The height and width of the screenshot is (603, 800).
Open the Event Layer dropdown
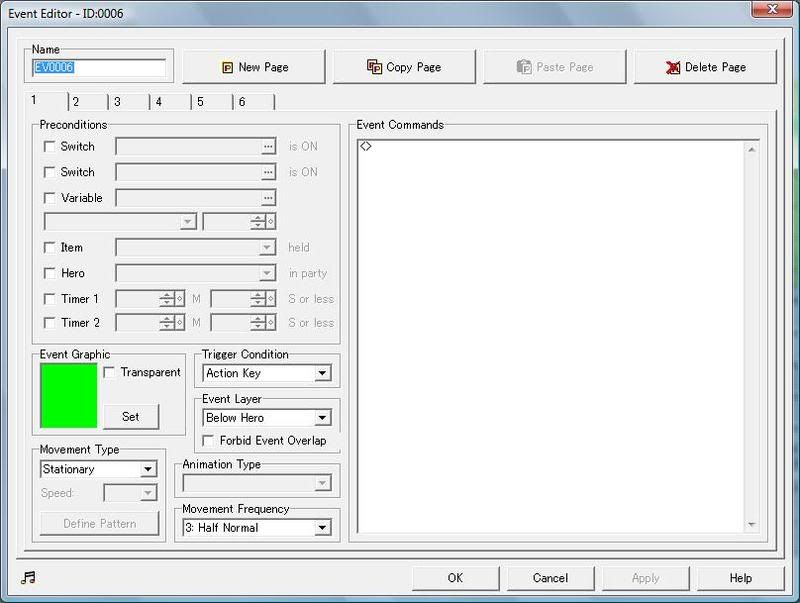(267, 418)
